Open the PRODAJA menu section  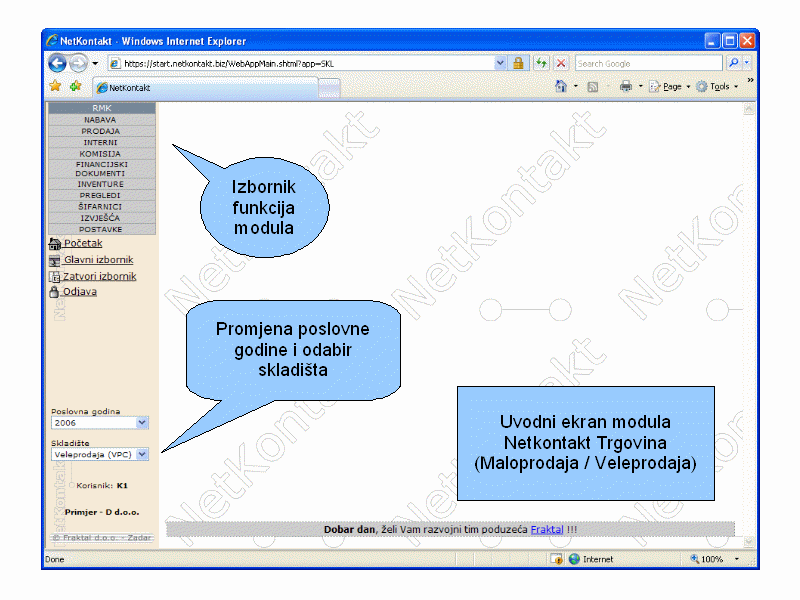tap(102, 131)
